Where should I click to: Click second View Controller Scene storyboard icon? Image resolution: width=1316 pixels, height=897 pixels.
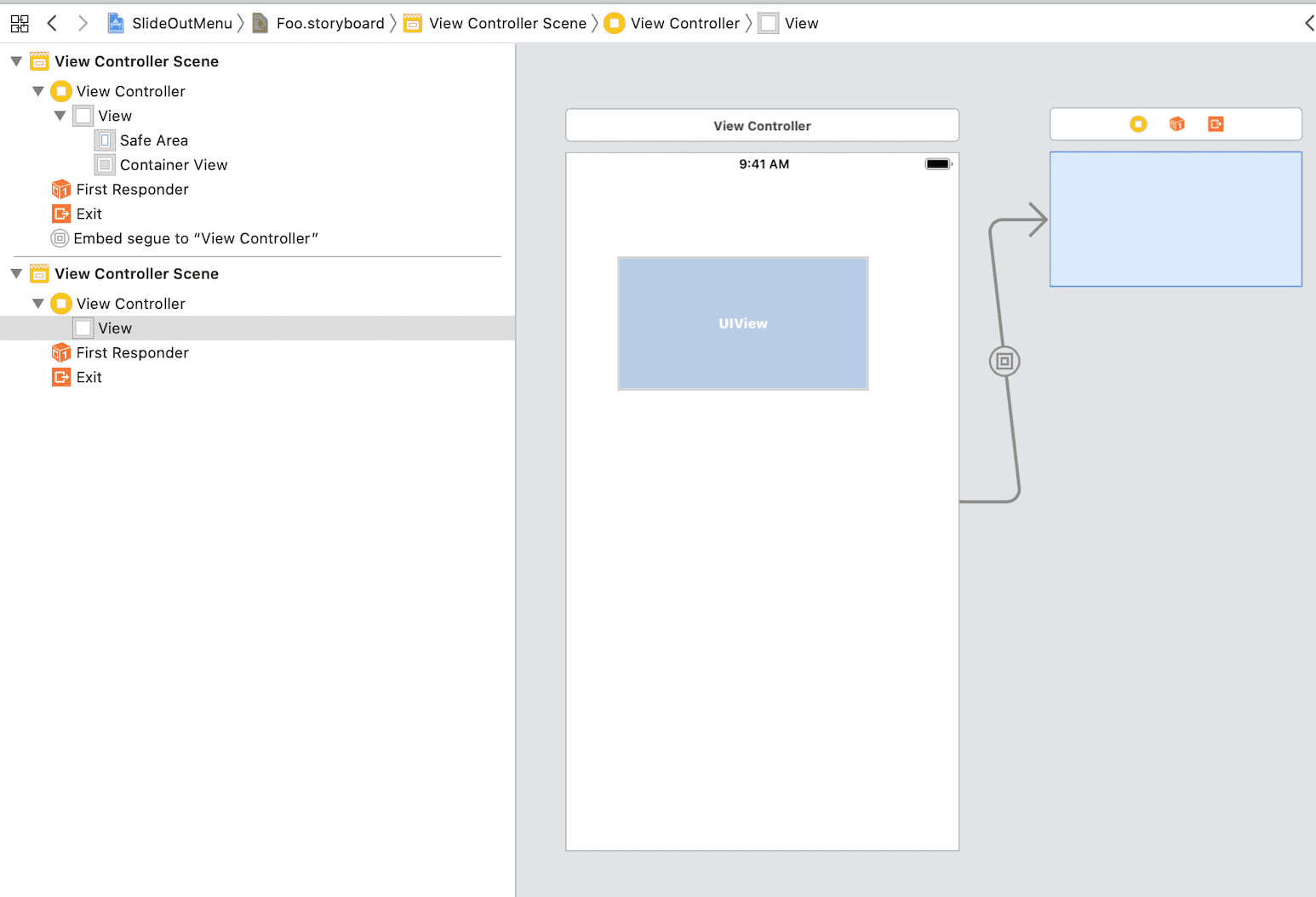tap(39, 273)
